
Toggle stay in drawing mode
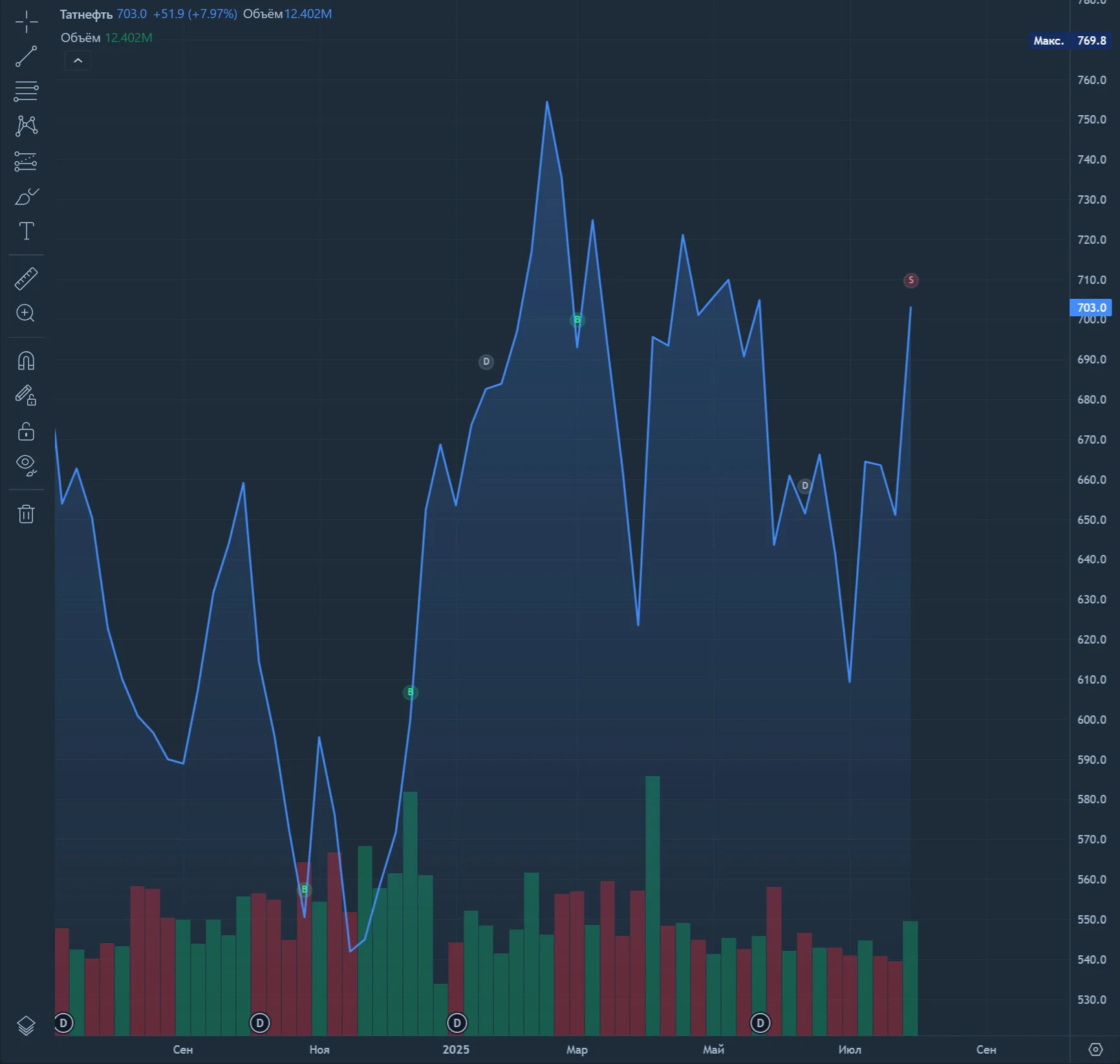27,395
